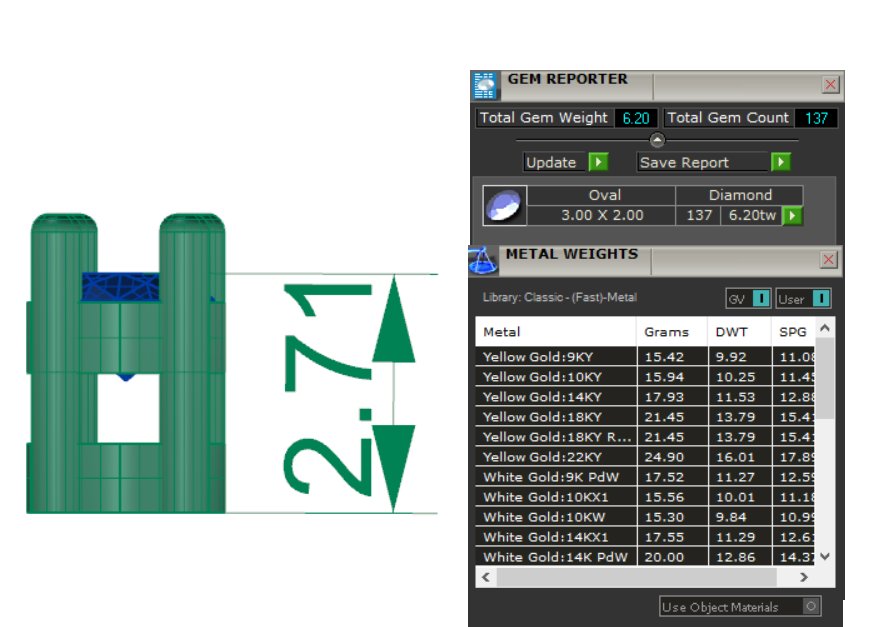Enable Use Object Materials option
Image resolution: width=871 pixels, height=627 pixels.
tap(810, 606)
